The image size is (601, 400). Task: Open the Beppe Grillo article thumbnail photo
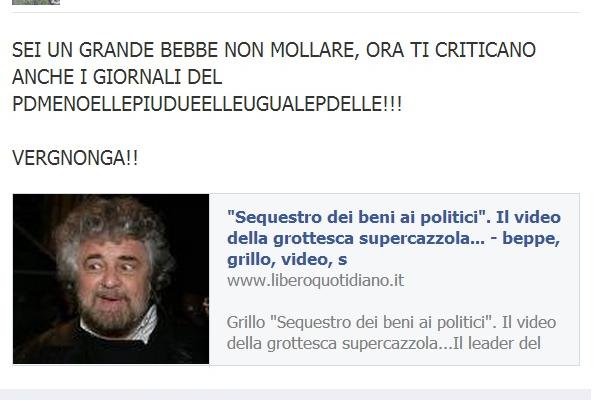tap(111, 279)
